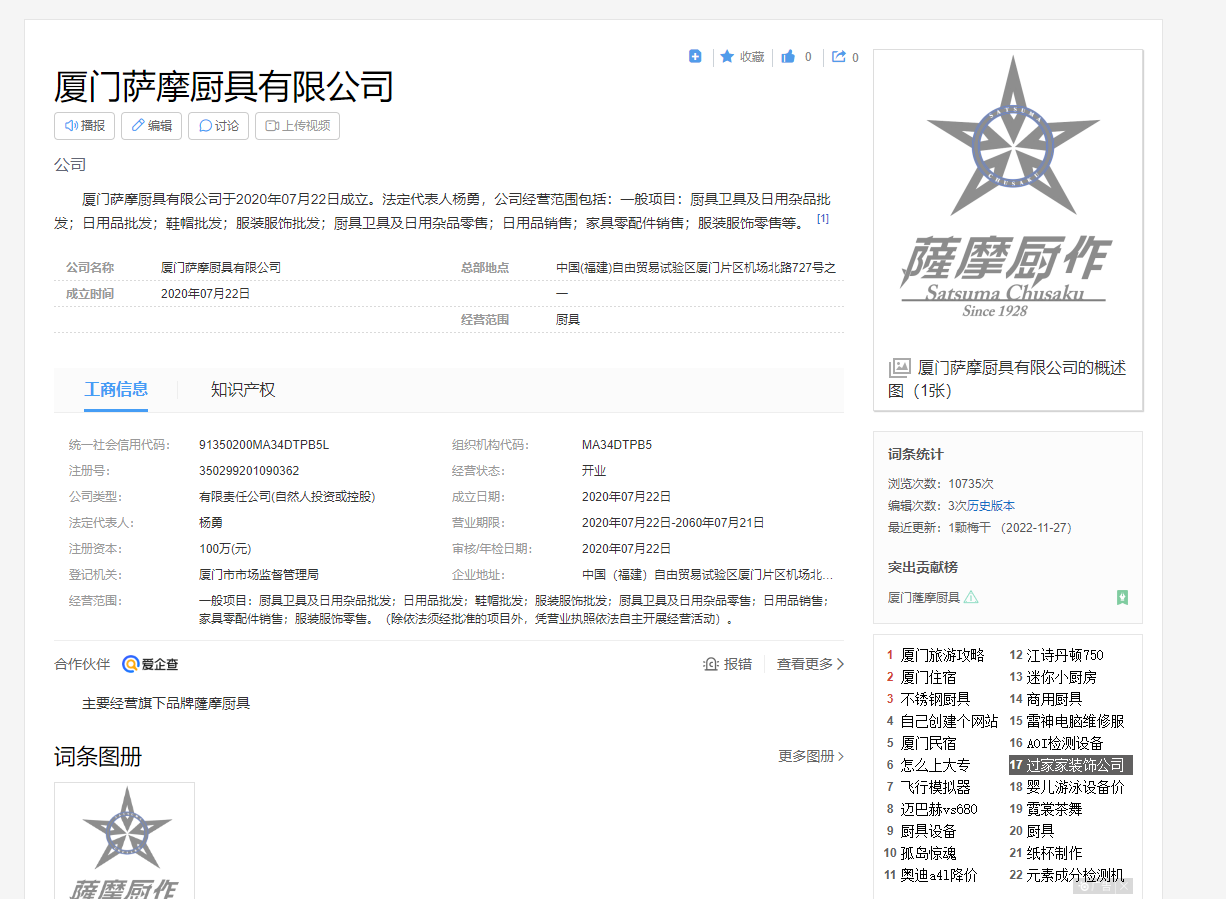This screenshot has width=1226, height=899.
Task: Switch to the 知识产权 tab
Action: click(x=243, y=389)
